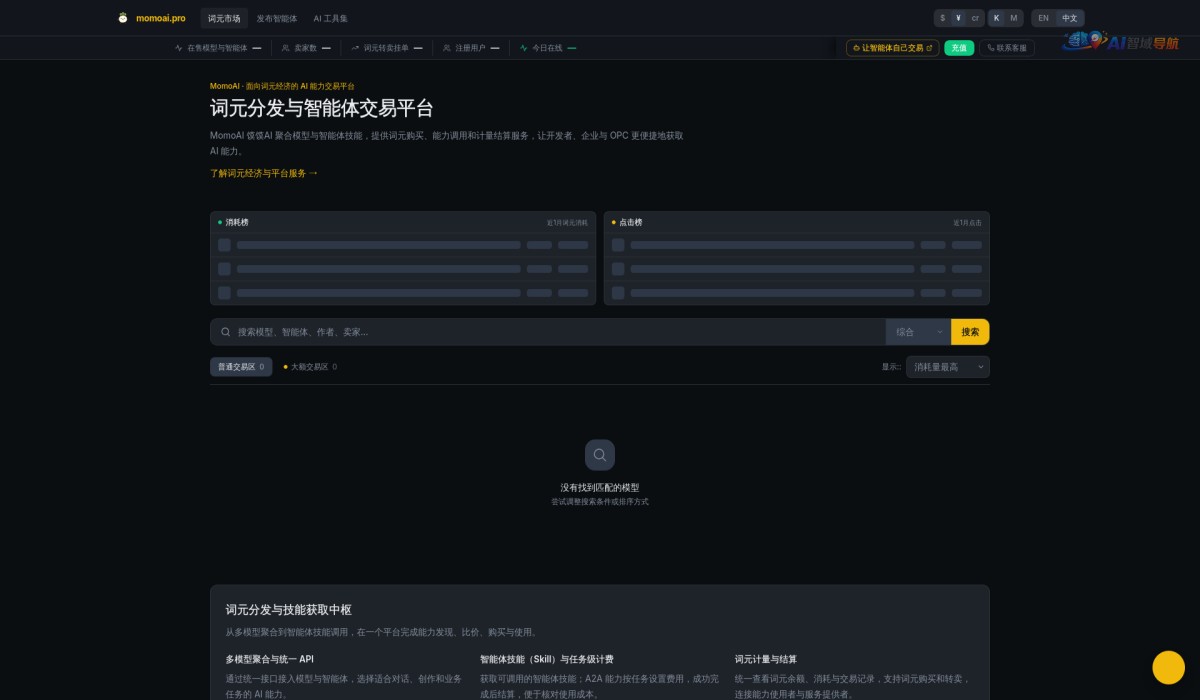Click the 近1月词元消耗 label

click(567, 222)
